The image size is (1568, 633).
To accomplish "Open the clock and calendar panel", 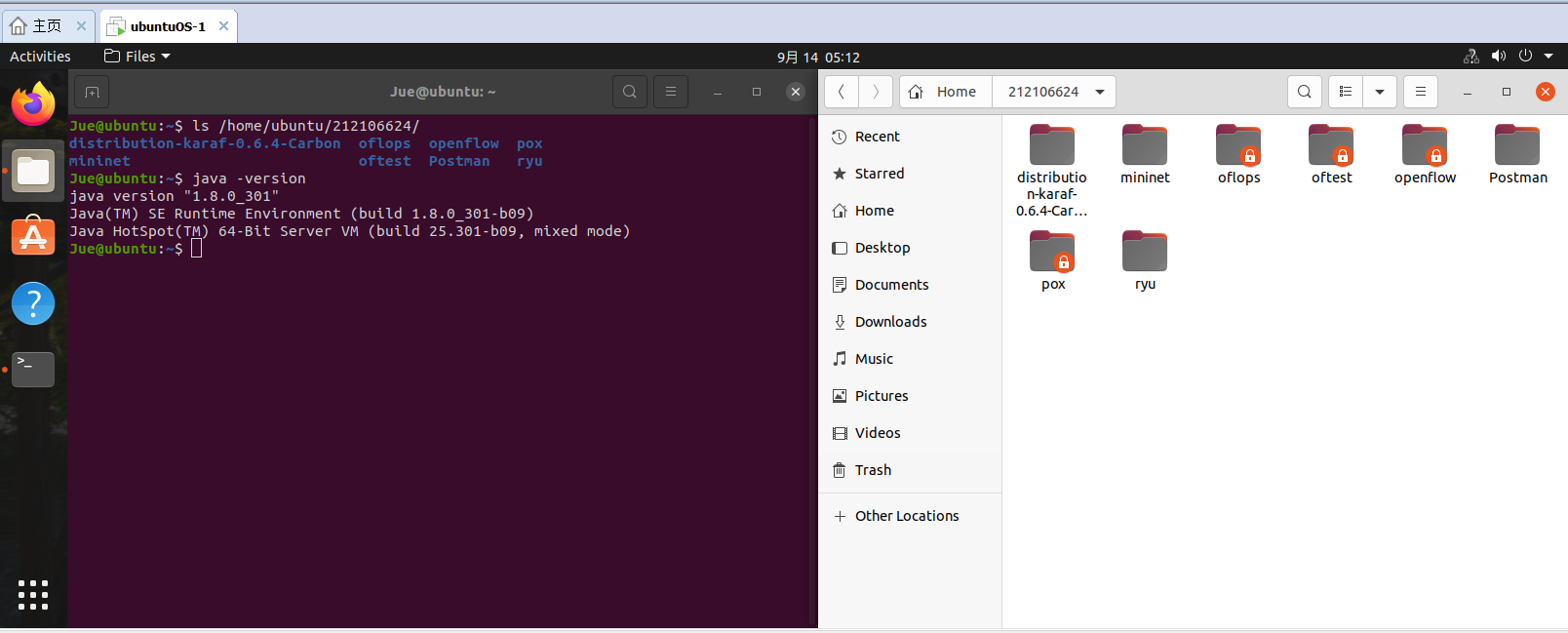I will tap(818, 58).
